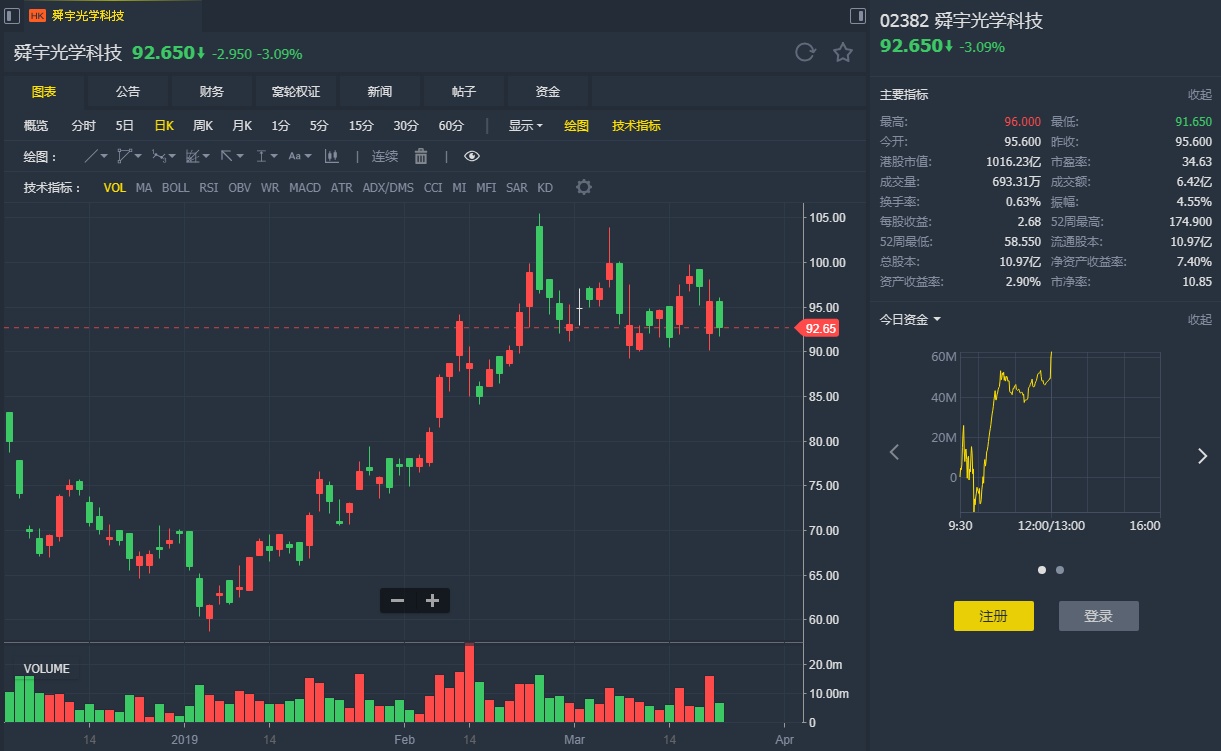1221x751 pixels.
Task: Switch to the 财务 tab
Action: click(212, 92)
